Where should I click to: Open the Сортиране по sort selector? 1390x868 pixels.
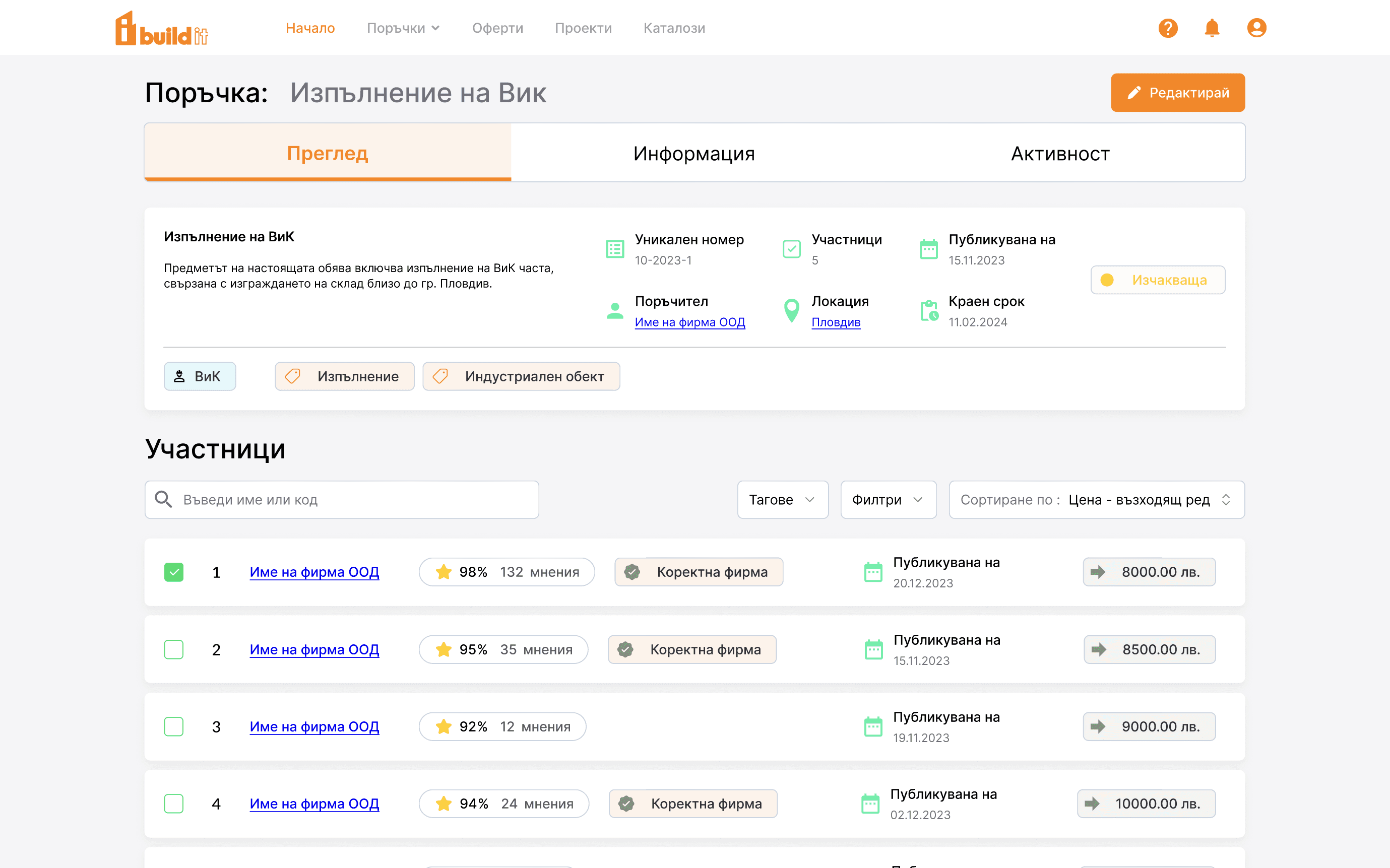[1097, 499]
